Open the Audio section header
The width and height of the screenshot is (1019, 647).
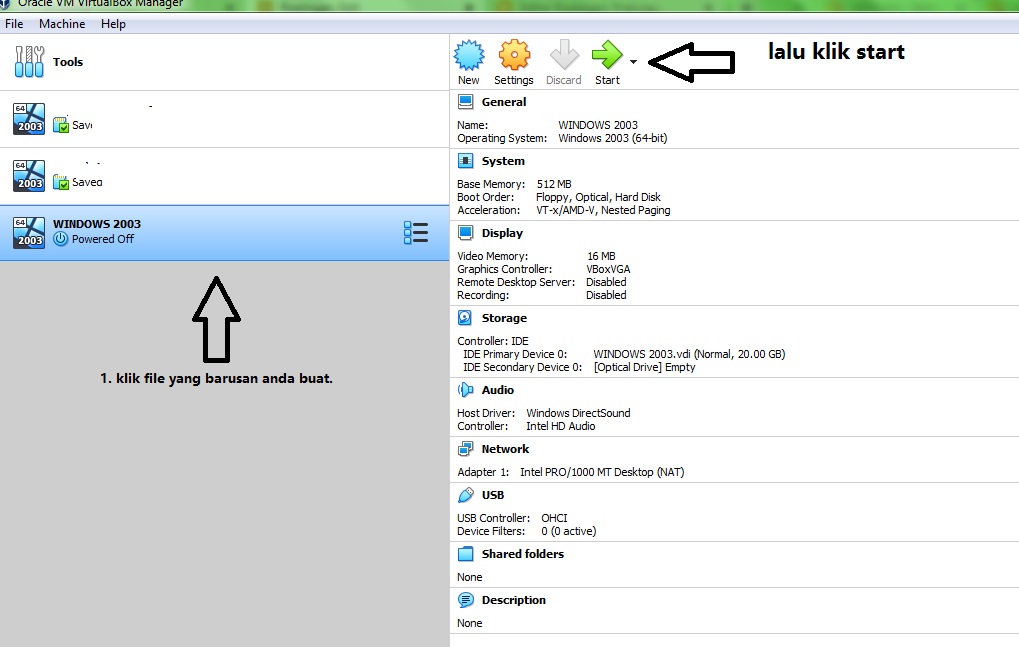tap(498, 390)
